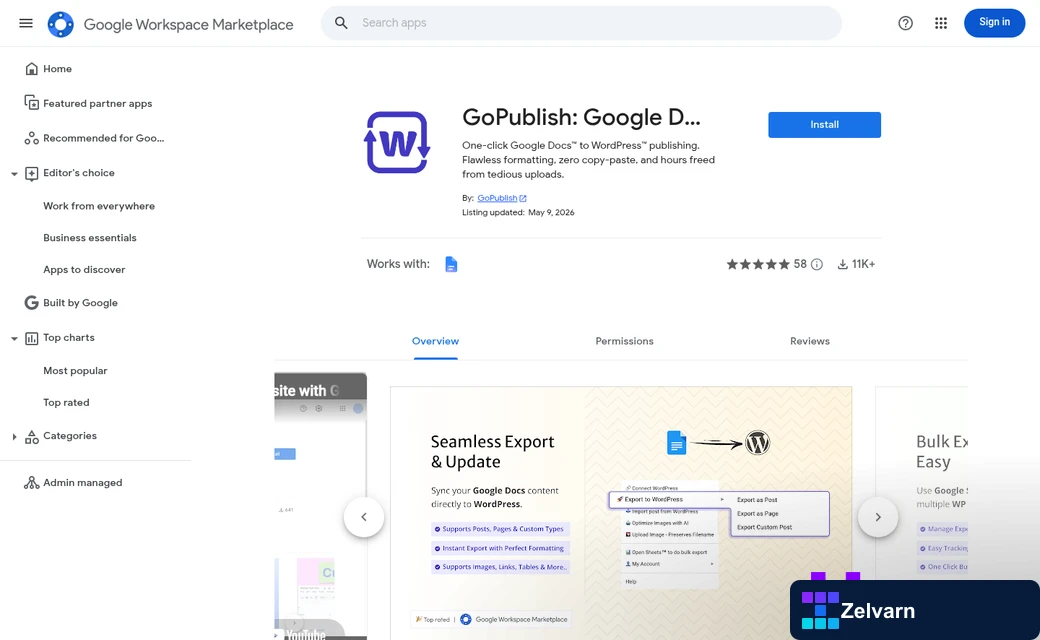Image resolution: width=1040 pixels, height=640 pixels.
Task: Click the downloads count icon
Action: [842, 265]
